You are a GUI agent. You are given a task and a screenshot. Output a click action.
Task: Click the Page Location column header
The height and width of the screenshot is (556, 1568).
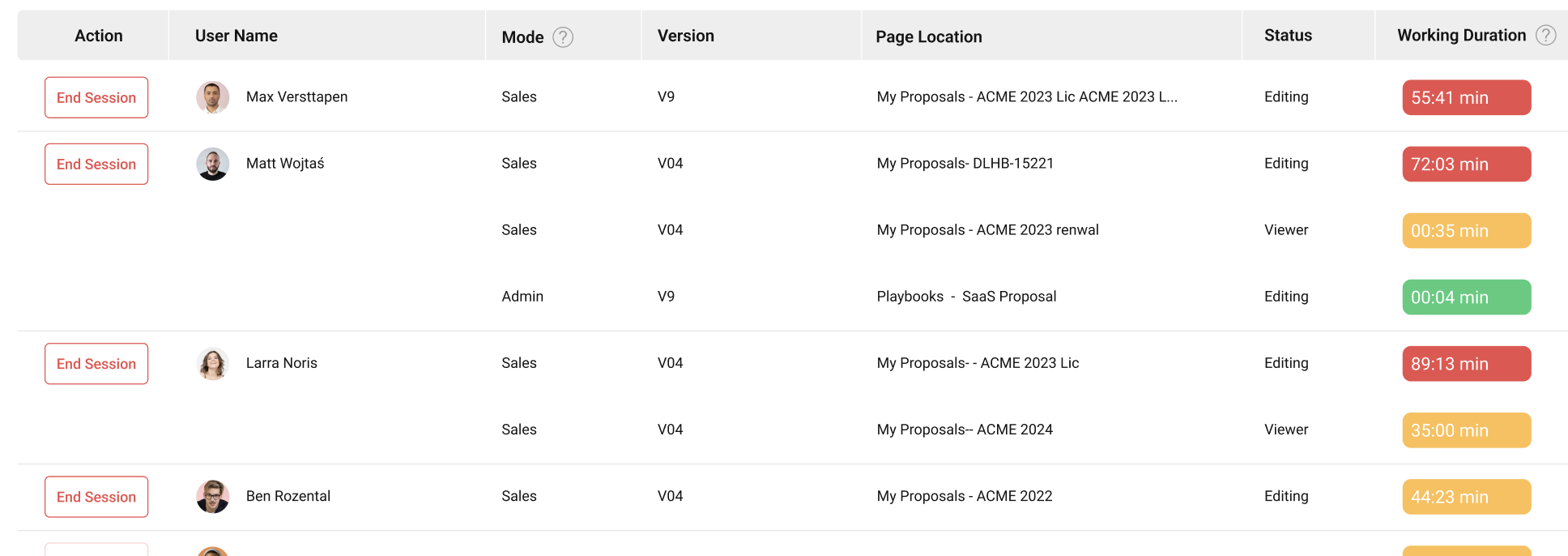coord(929,36)
